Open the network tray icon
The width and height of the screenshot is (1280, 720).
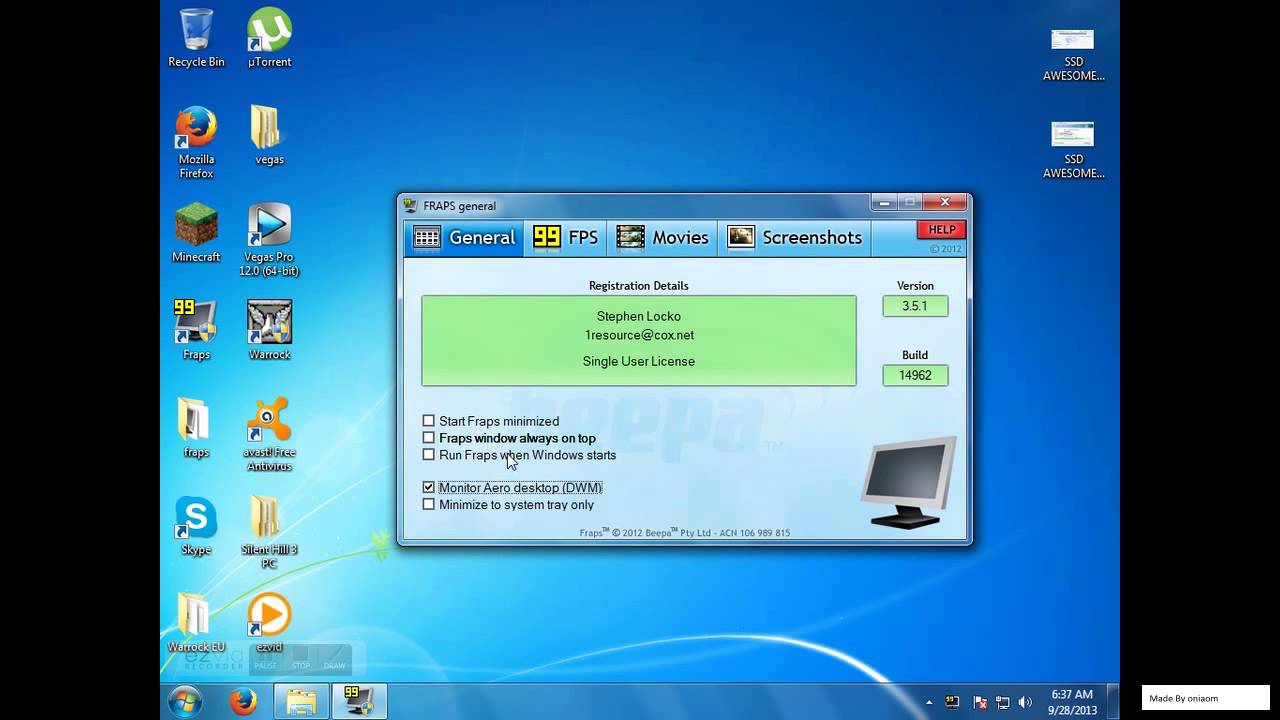click(x=1003, y=702)
